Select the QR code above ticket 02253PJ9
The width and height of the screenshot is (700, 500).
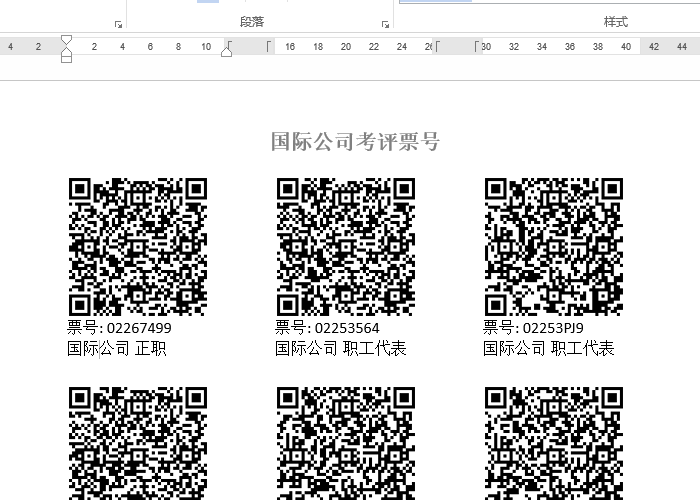(x=554, y=246)
